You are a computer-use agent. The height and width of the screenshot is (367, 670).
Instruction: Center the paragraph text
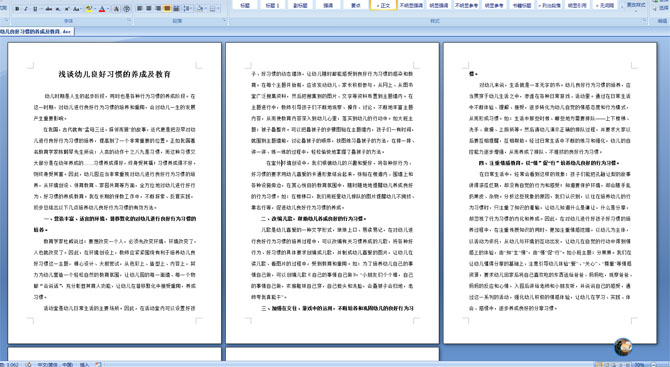[149, 8]
